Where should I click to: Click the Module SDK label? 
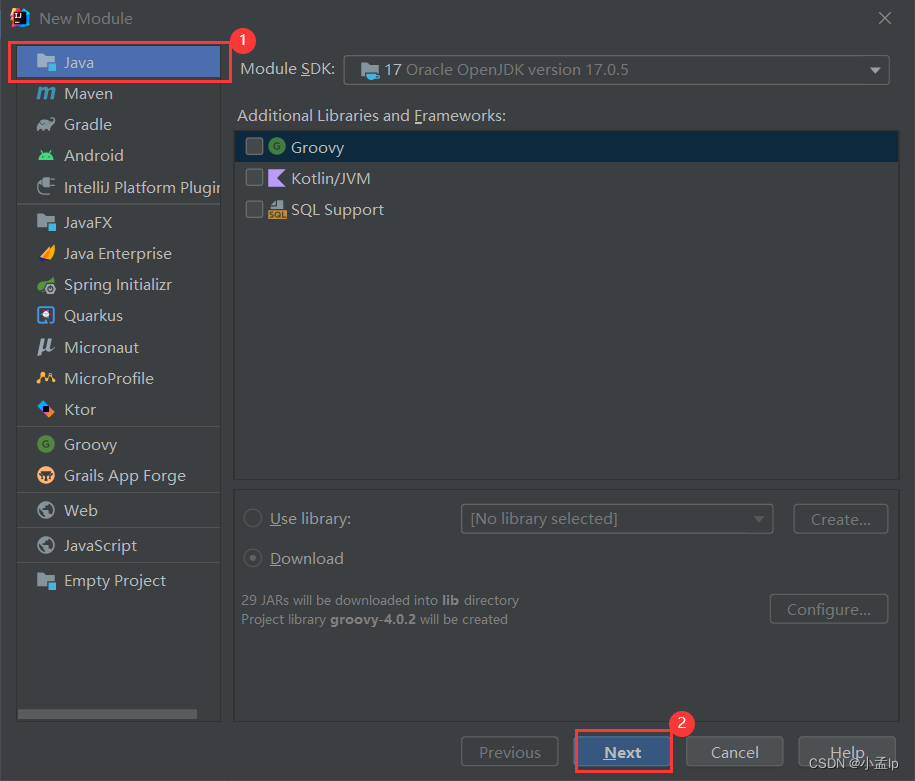click(288, 69)
